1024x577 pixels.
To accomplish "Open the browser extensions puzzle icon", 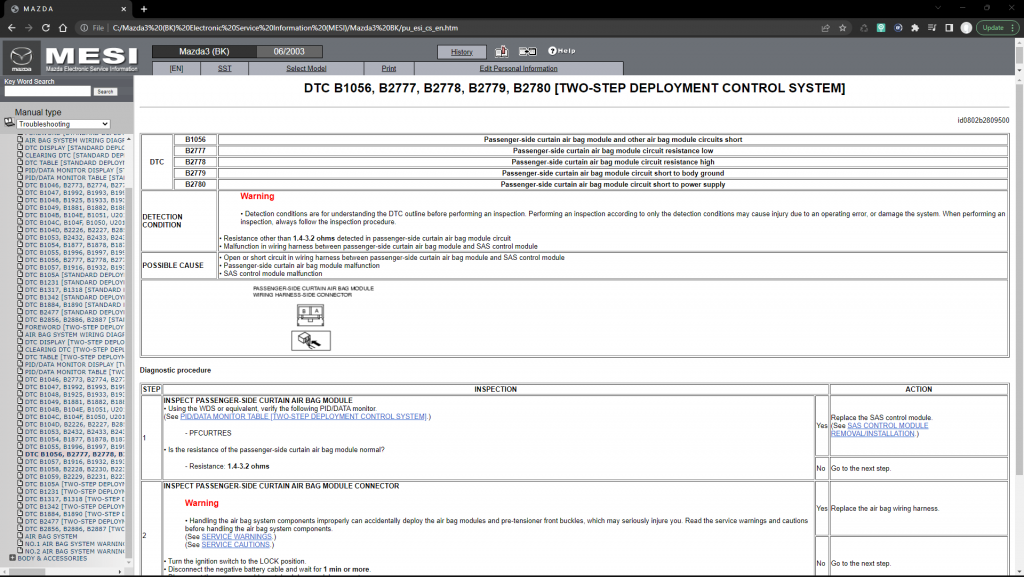I will [917, 28].
